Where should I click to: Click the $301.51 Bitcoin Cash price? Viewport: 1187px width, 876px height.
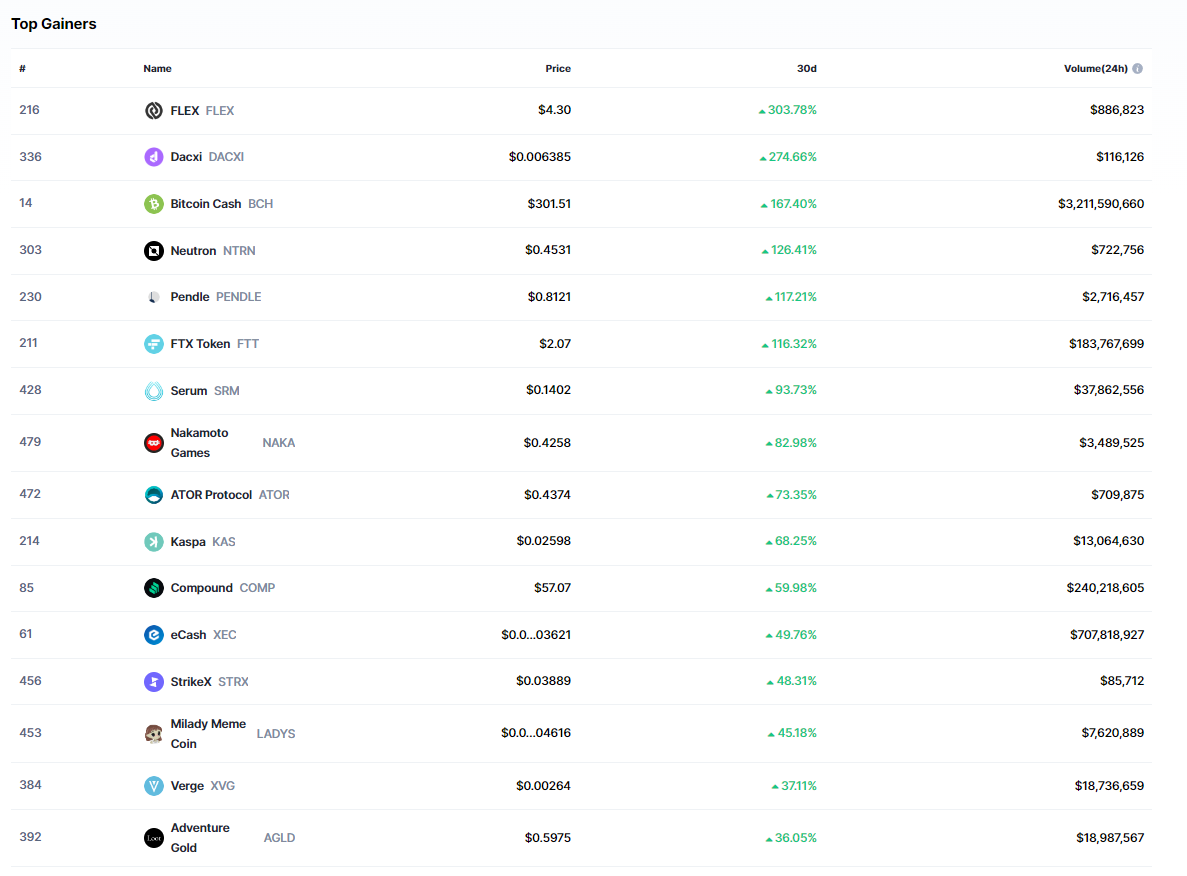pyautogui.click(x=549, y=204)
